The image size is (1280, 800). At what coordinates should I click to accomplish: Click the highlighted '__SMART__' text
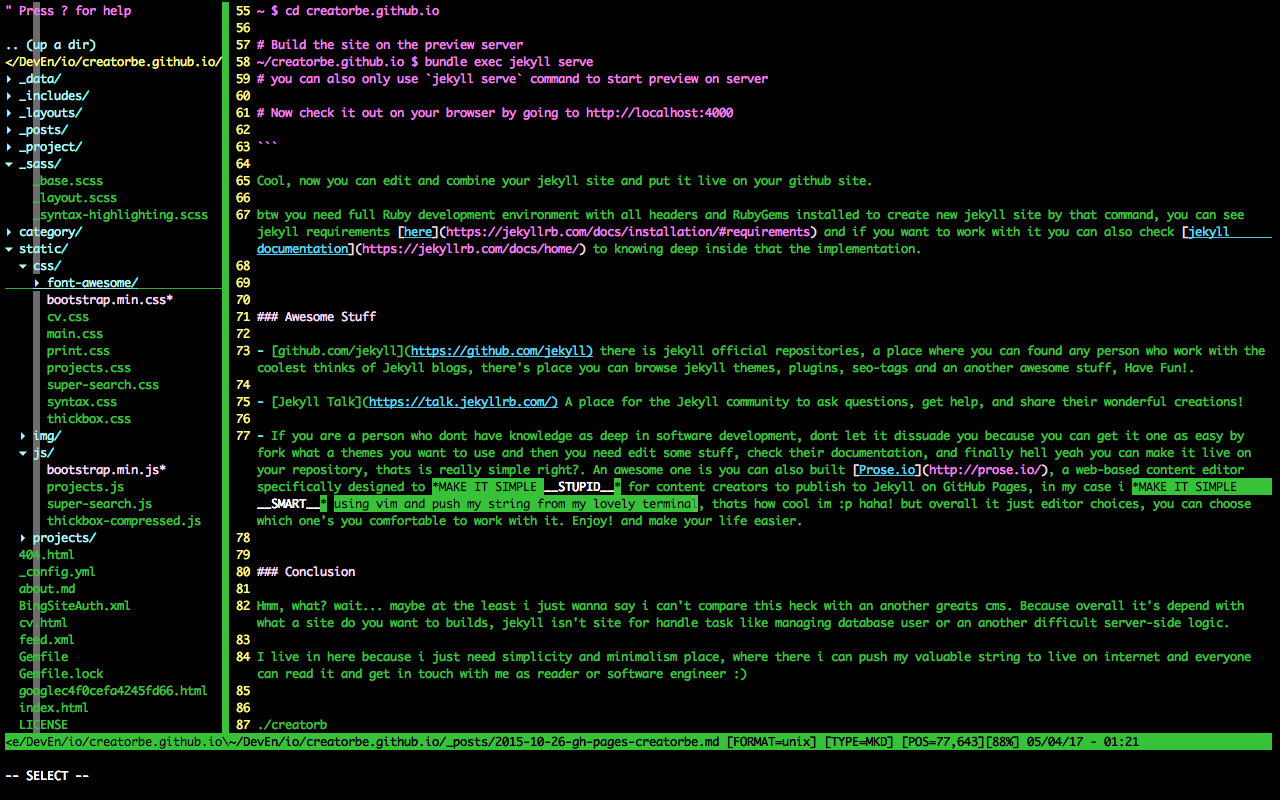288,504
